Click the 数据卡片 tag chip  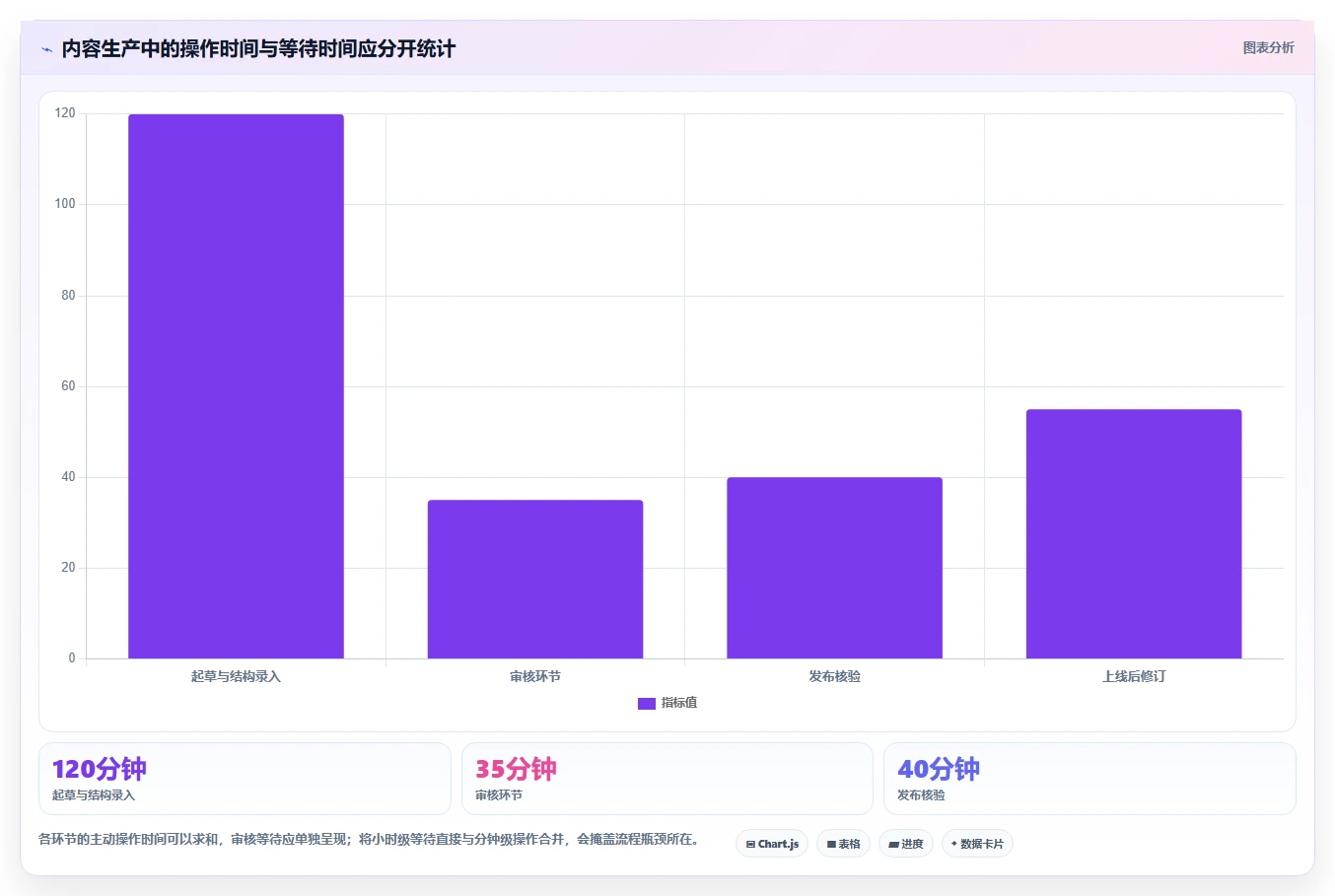coord(977,844)
